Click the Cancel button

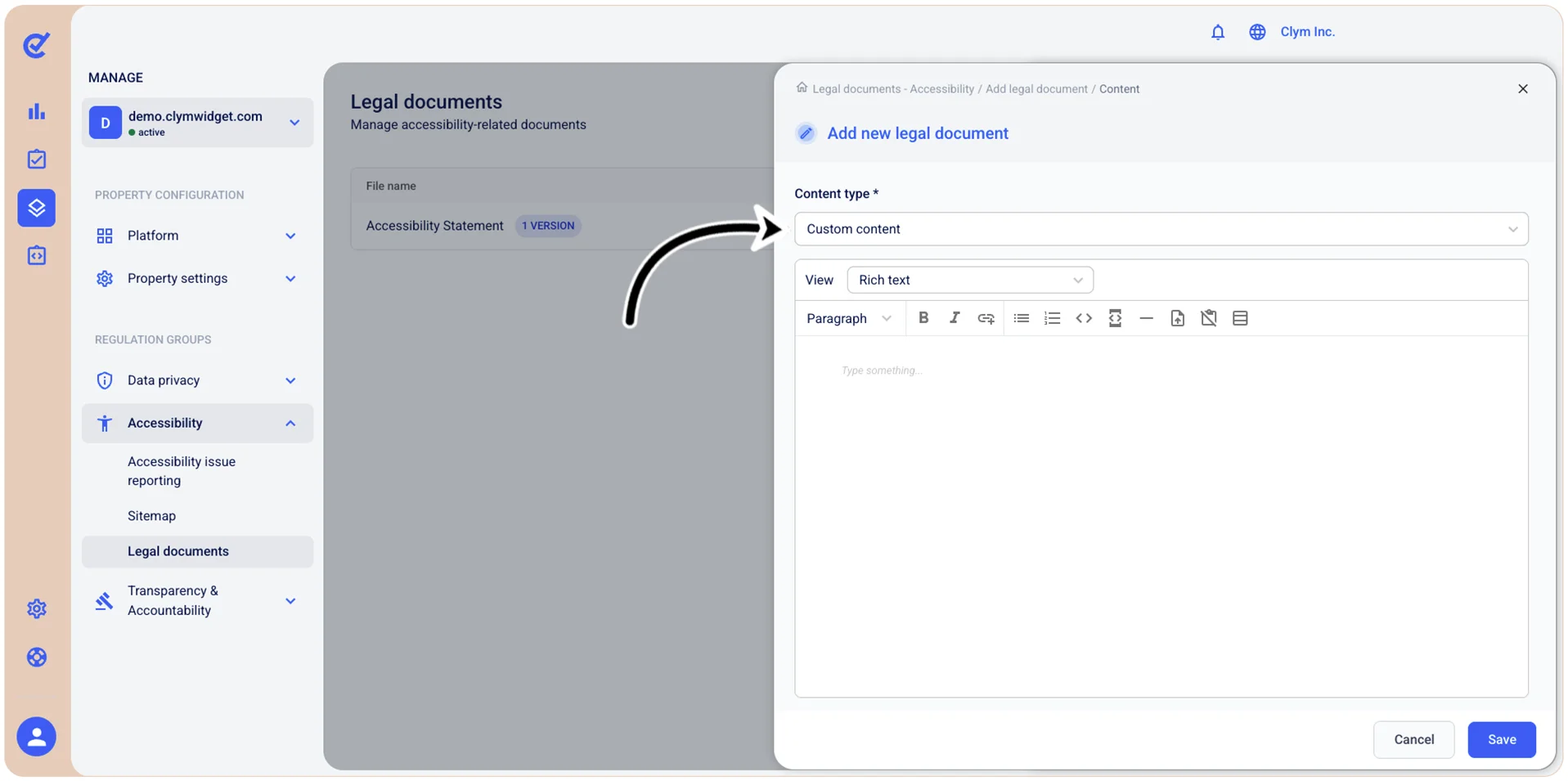point(1414,739)
